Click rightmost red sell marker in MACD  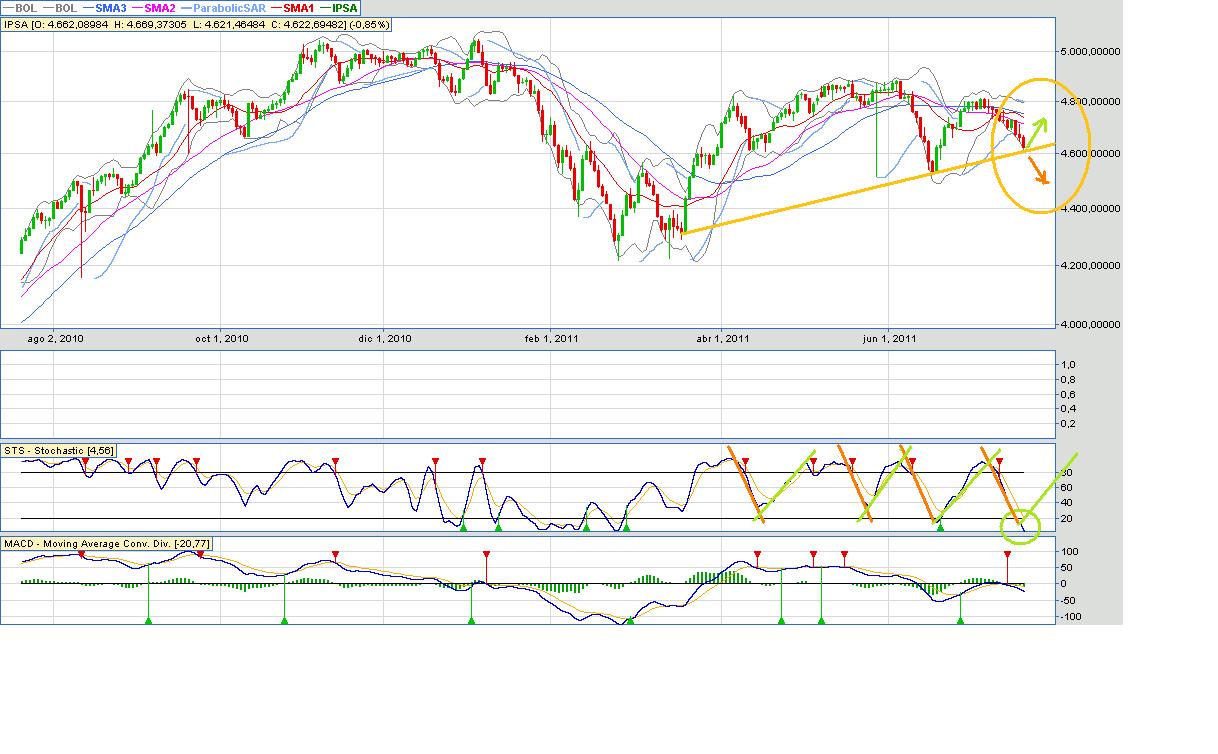point(1007,554)
